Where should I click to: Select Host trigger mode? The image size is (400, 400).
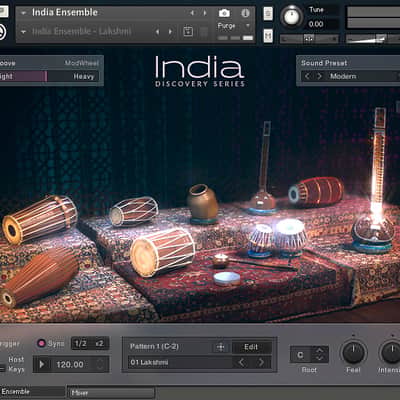16,359
